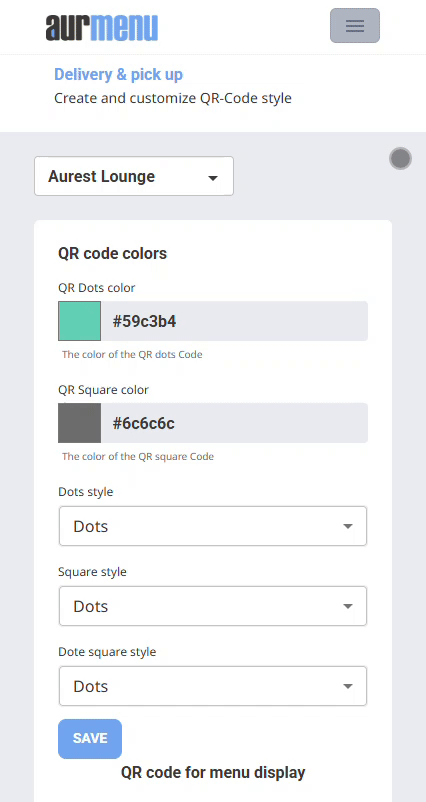Image resolution: width=426 pixels, height=802 pixels.
Task: Open the hamburger navigation menu
Action: pyautogui.click(x=354, y=26)
